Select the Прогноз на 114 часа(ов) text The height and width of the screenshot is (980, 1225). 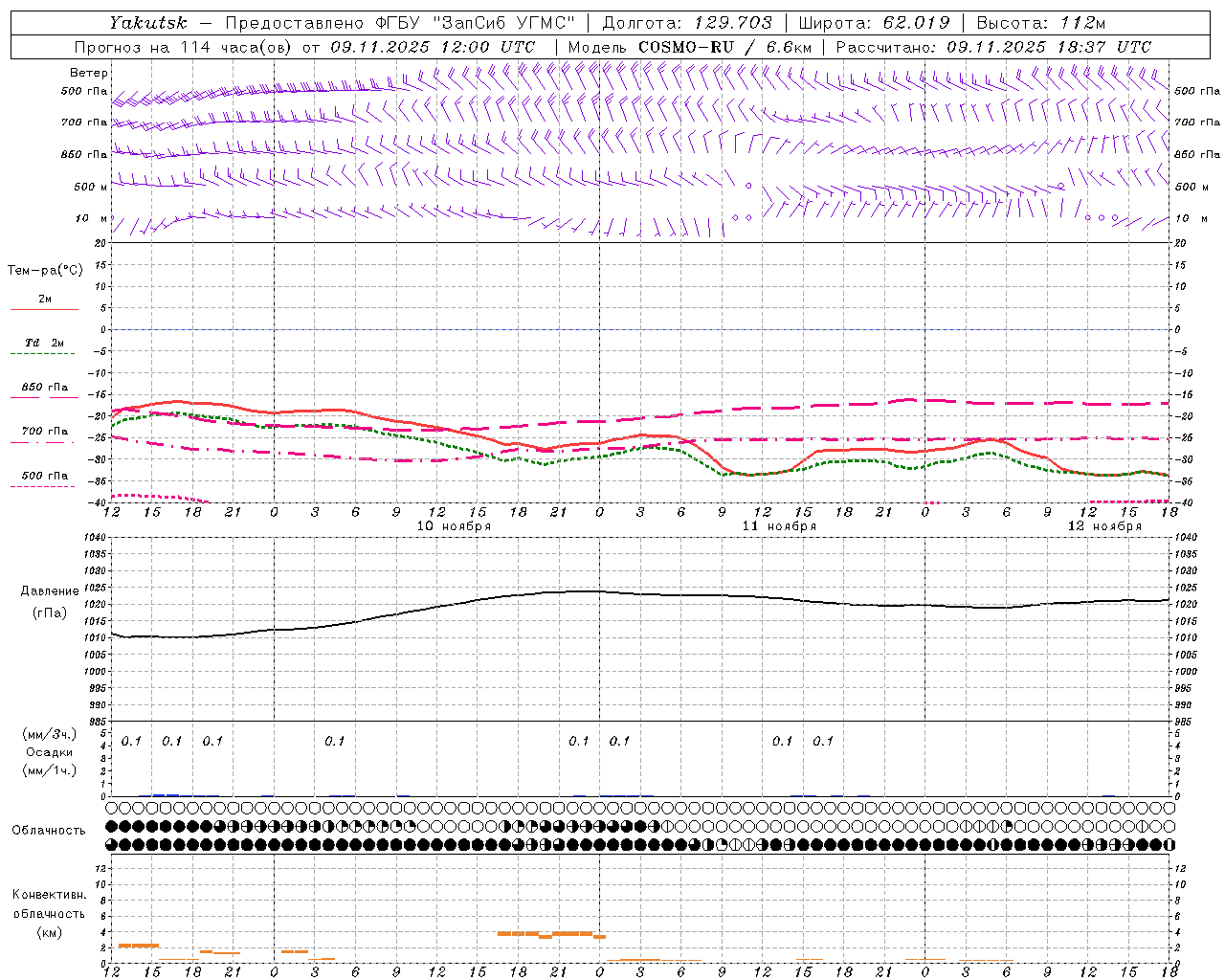(x=184, y=47)
